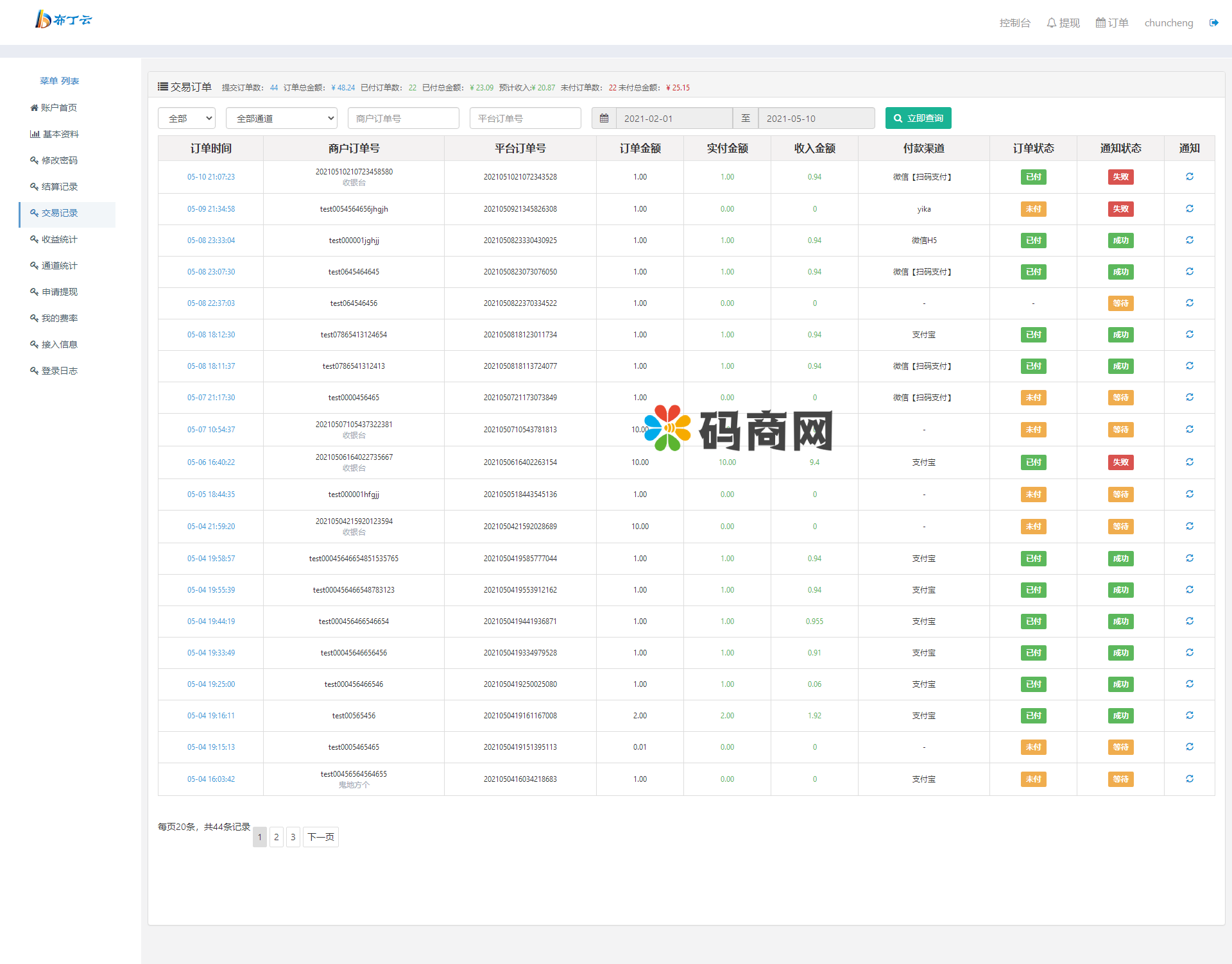The width and height of the screenshot is (1232, 964).
Task: Click refresh icon in last row 05-04 16:03:42
Action: [x=1189, y=779]
